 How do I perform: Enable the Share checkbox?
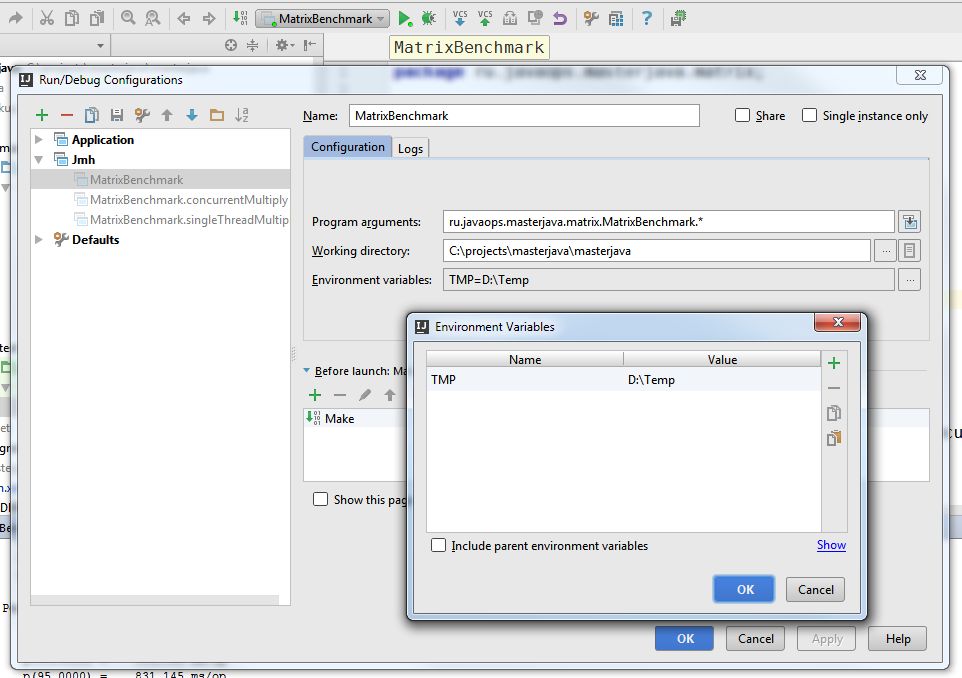pos(742,115)
